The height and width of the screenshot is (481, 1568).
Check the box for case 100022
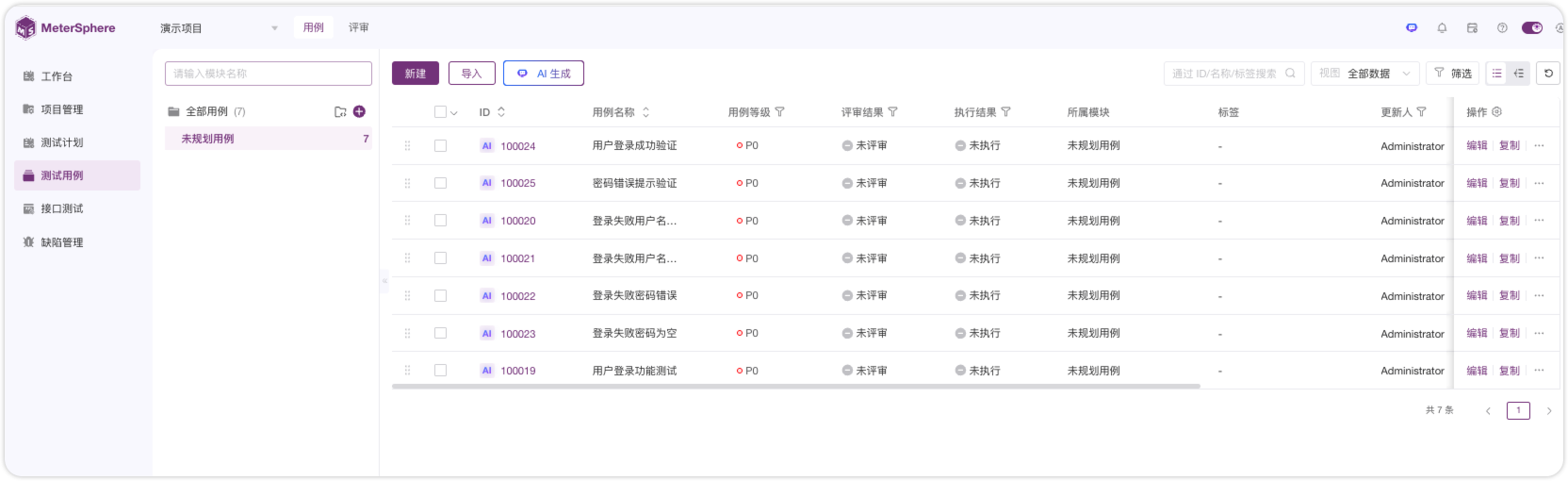point(440,296)
